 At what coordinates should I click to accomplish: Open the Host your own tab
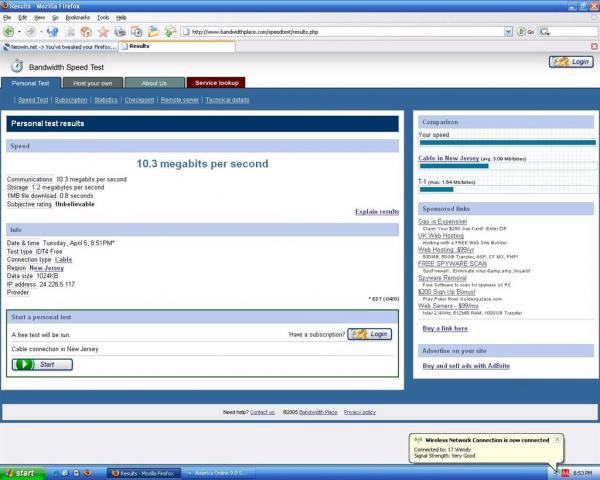[x=93, y=83]
